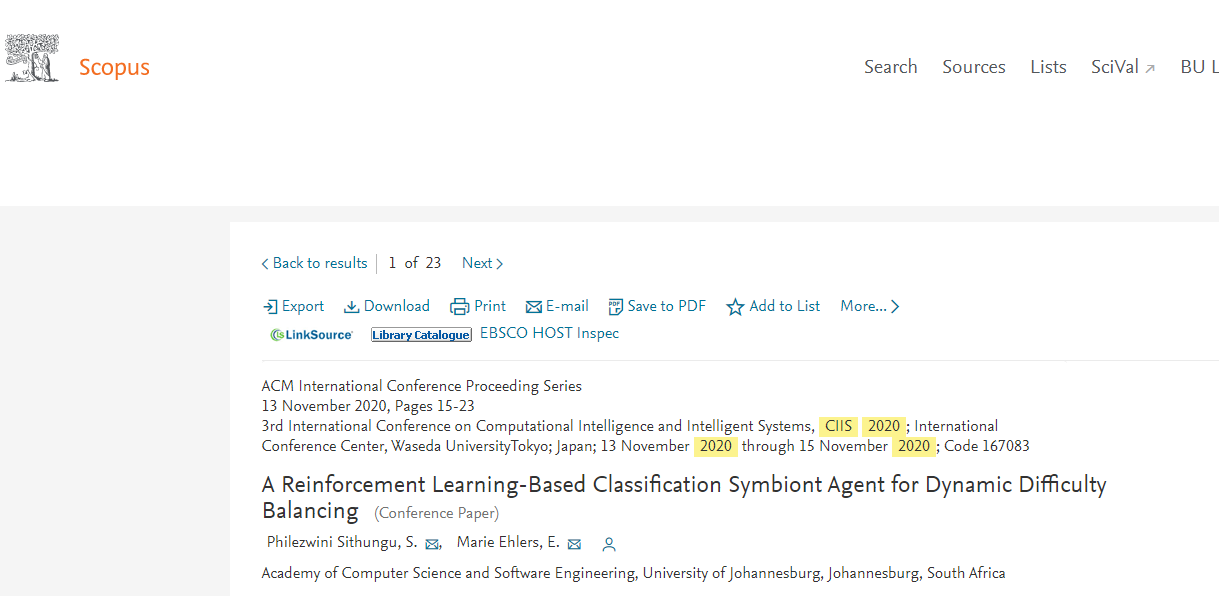Click the LinkSource button

[311, 335]
